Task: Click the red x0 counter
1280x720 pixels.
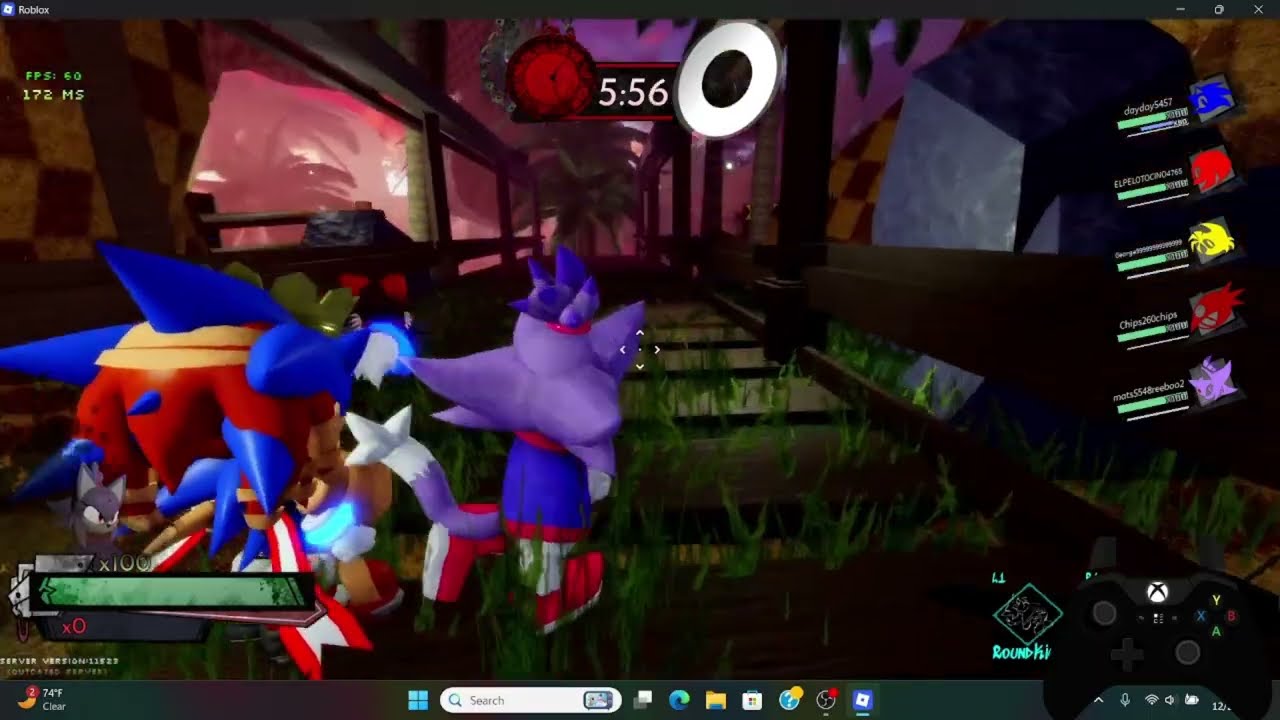Action: (x=74, y=627)
